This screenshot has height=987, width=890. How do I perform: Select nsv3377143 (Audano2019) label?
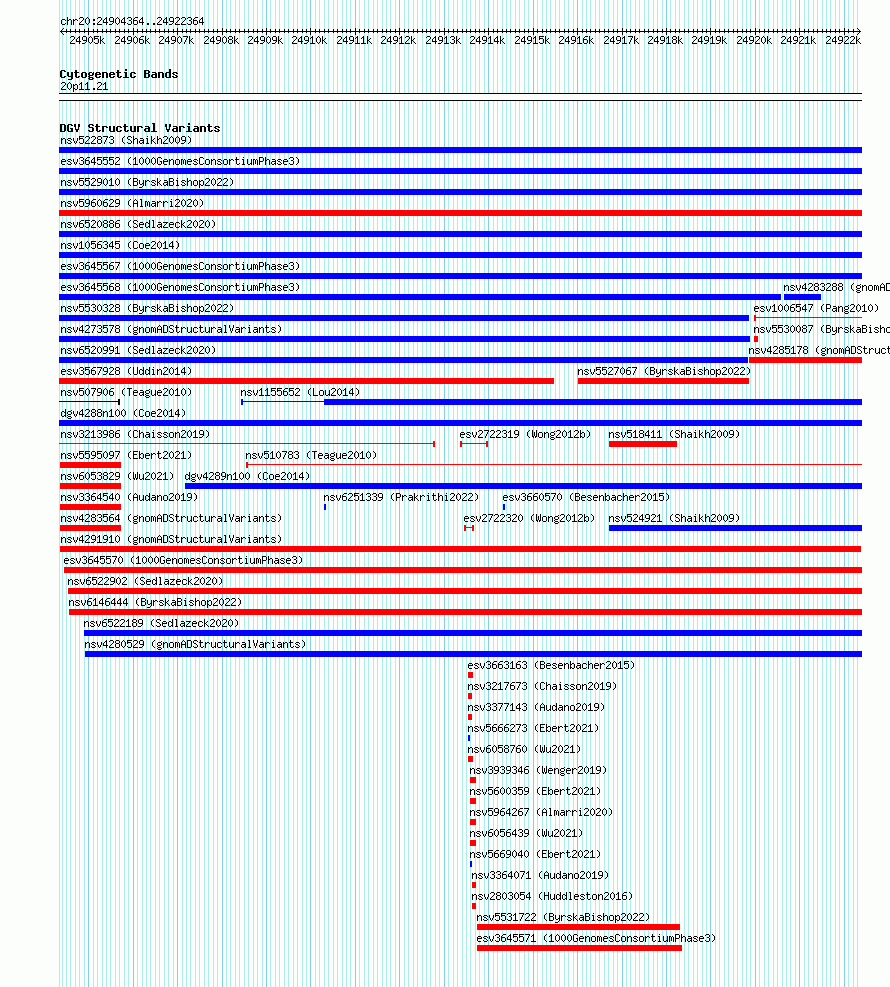point(536,707)
